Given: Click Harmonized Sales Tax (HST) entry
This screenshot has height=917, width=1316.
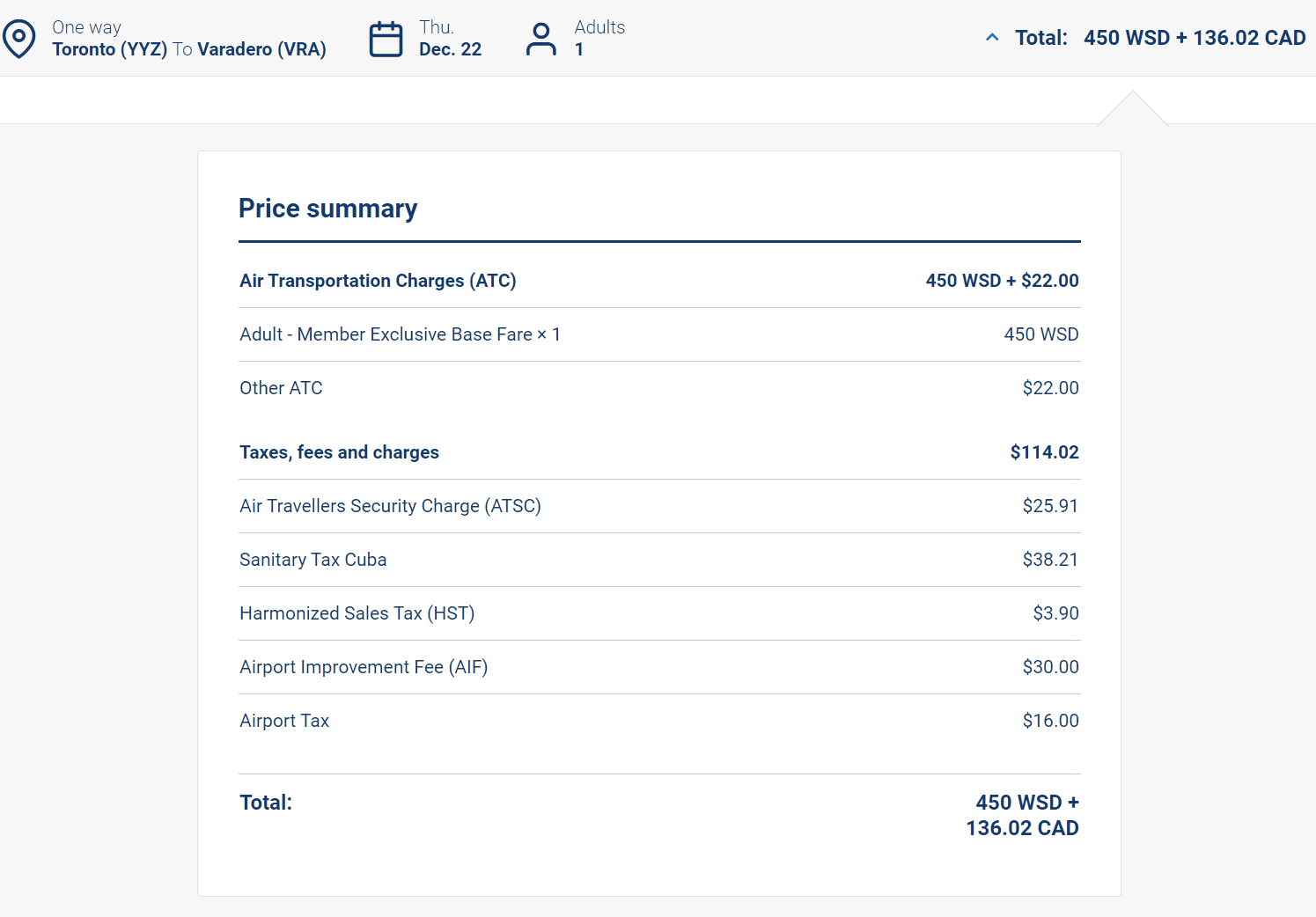Looking at the screenshot, I should pyautogui.click(x=357, y=613).
